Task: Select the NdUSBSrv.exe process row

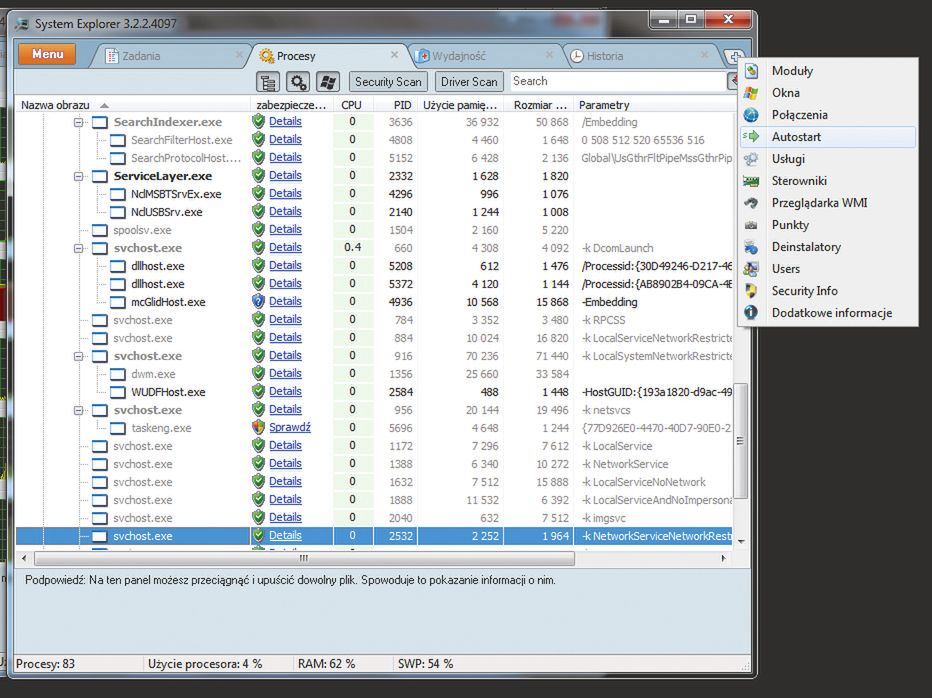Action: point(374,212)
